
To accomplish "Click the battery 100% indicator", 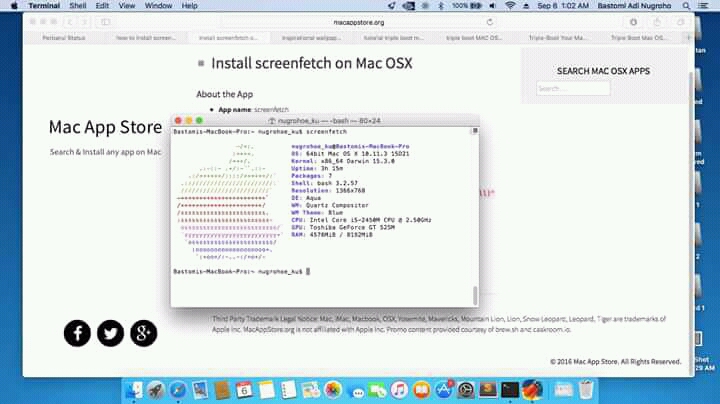I will pos(467,6).
